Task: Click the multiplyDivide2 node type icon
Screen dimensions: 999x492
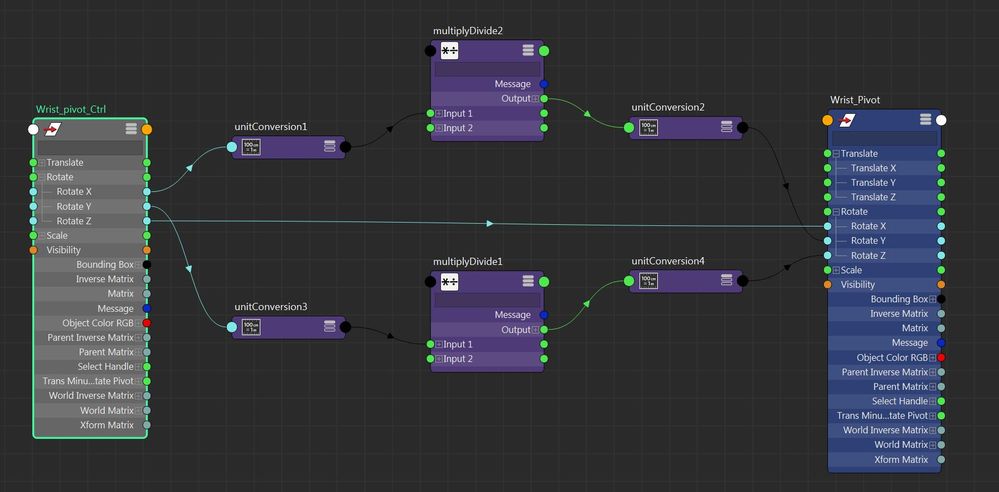Action: pyautogui.click(x=449, y=51)
